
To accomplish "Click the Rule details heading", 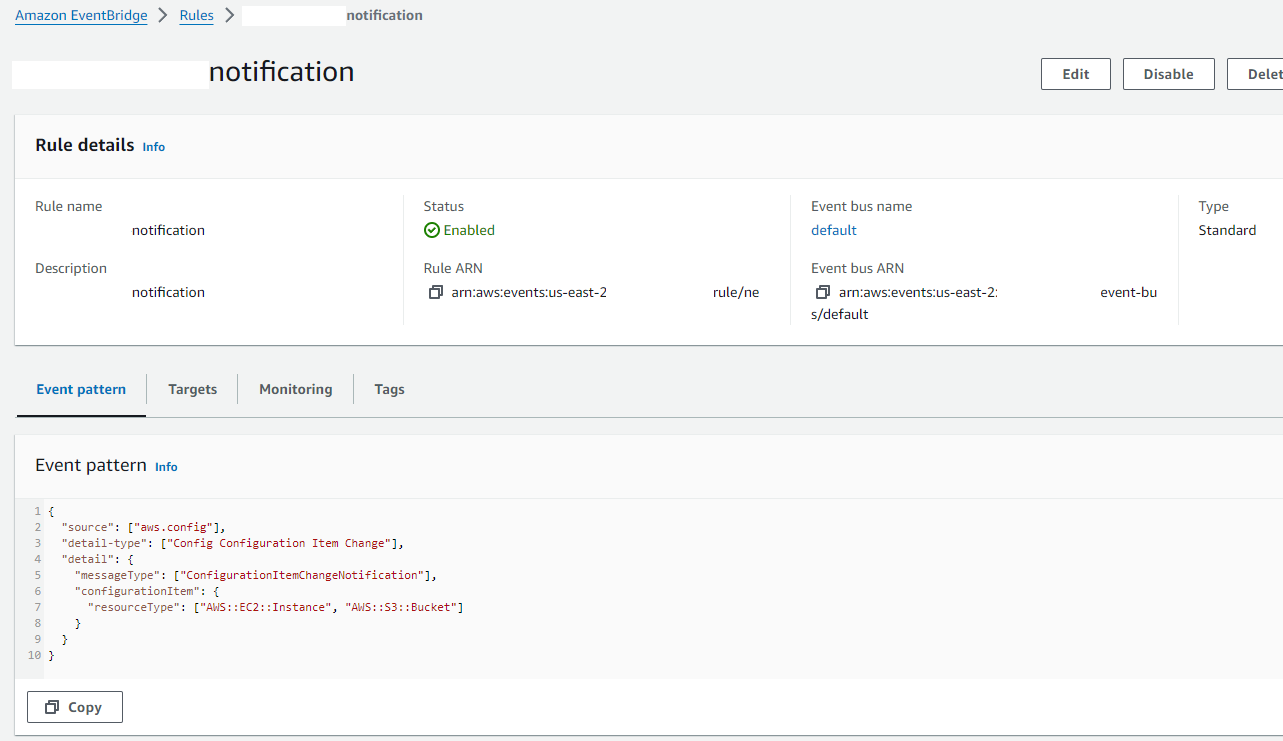I will (x=85, y=145).
